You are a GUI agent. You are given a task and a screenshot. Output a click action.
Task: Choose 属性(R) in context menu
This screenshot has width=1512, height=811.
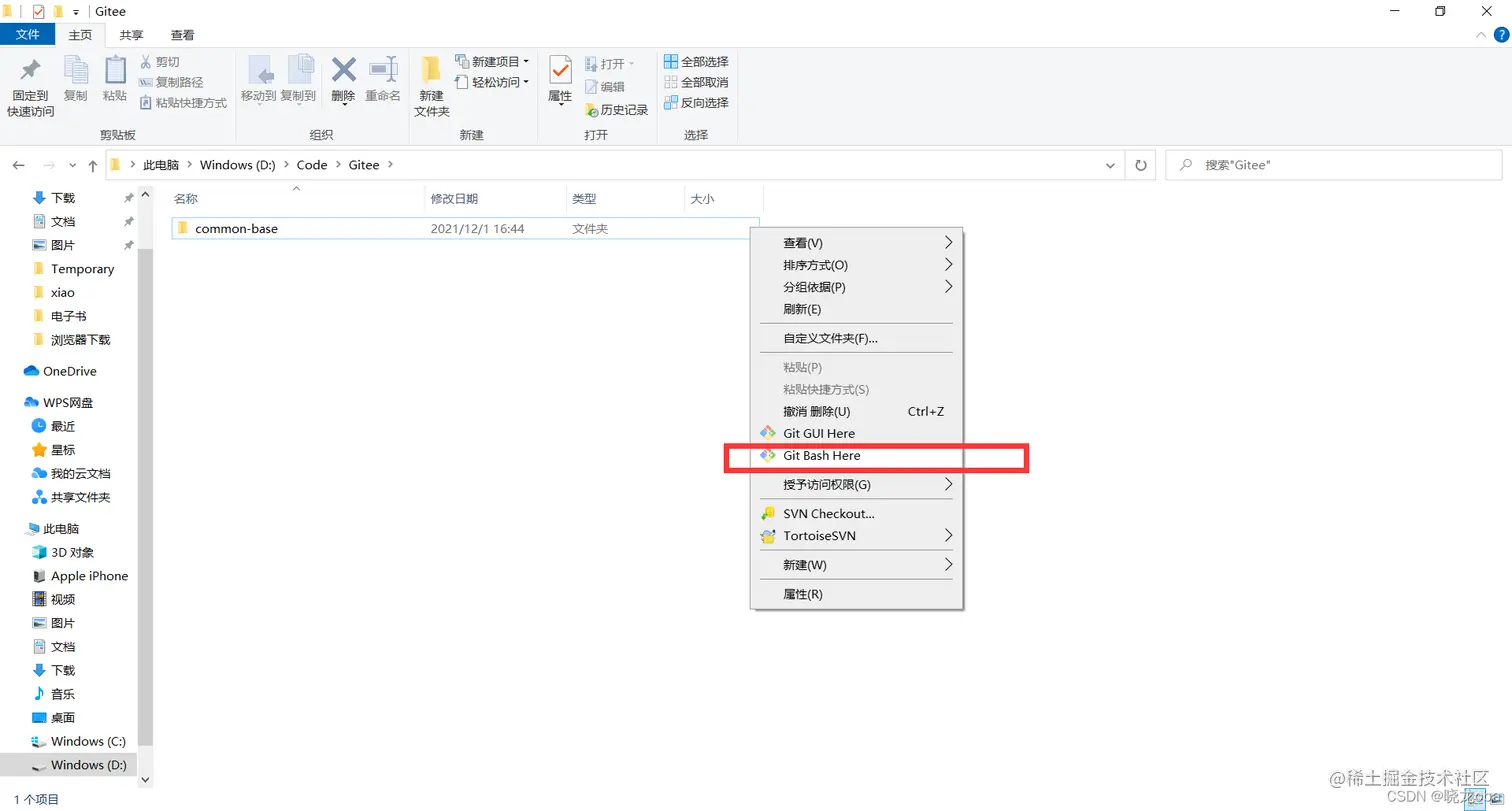856,594
